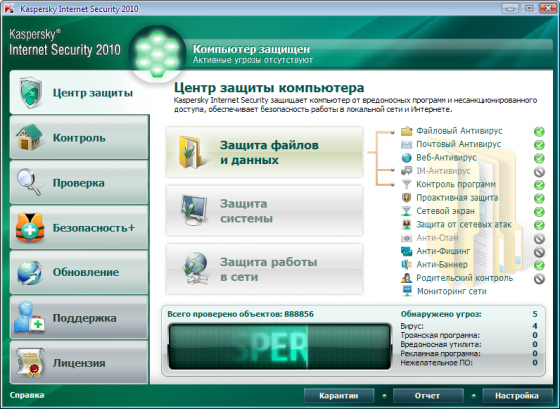Expand the Защита системы section
This screenshot has width=560, height=409.
click(265, 211)
